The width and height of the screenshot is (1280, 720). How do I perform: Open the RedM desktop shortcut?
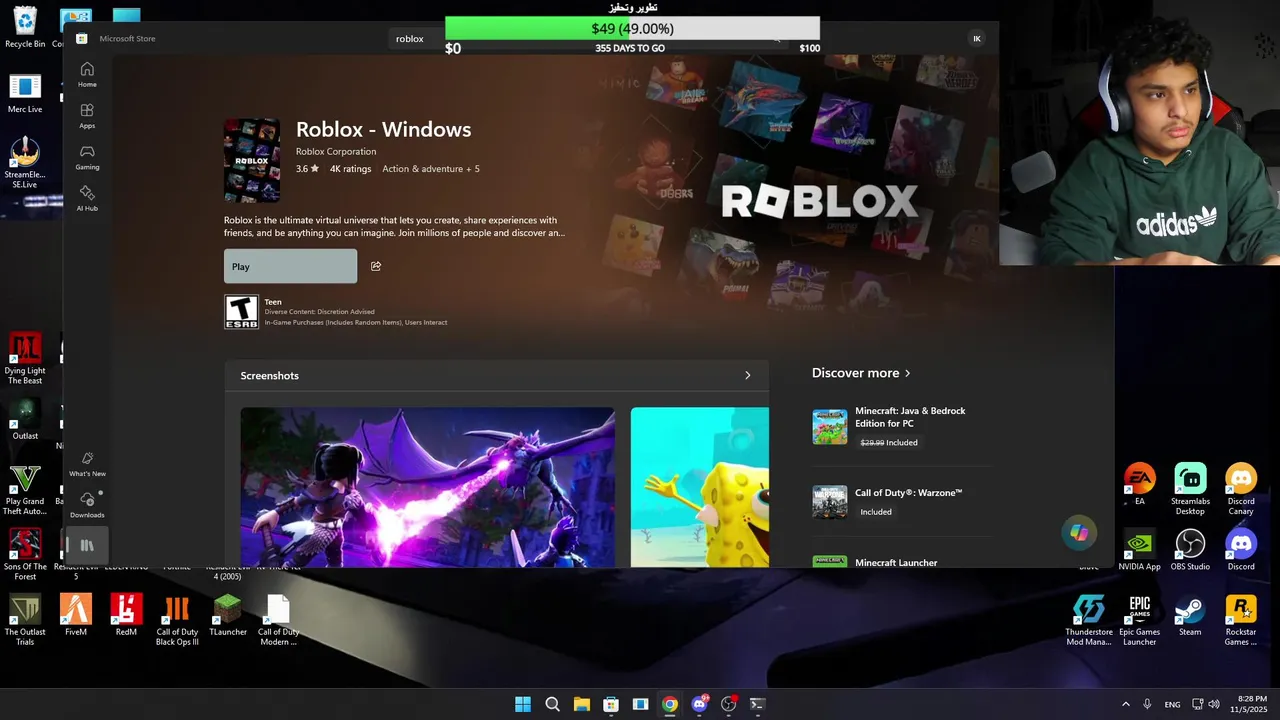(126, 614)
